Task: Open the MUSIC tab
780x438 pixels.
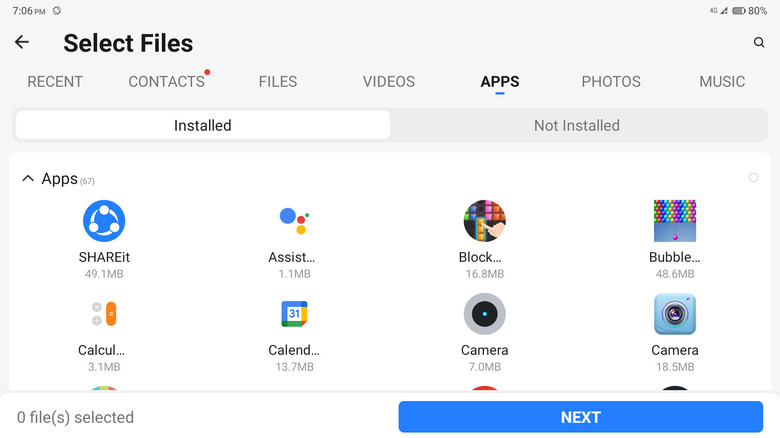Action: 722,82
